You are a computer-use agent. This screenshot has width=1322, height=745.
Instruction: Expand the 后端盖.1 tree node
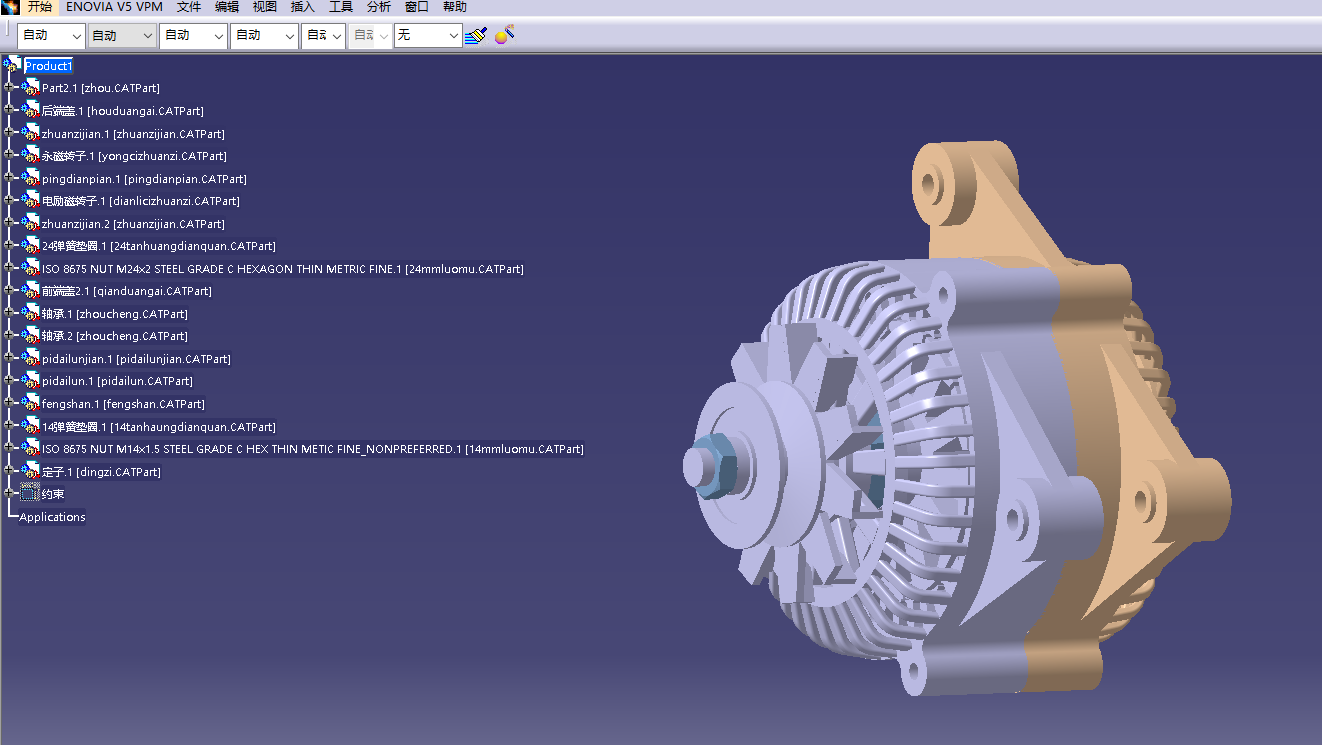tap(9, 110)
